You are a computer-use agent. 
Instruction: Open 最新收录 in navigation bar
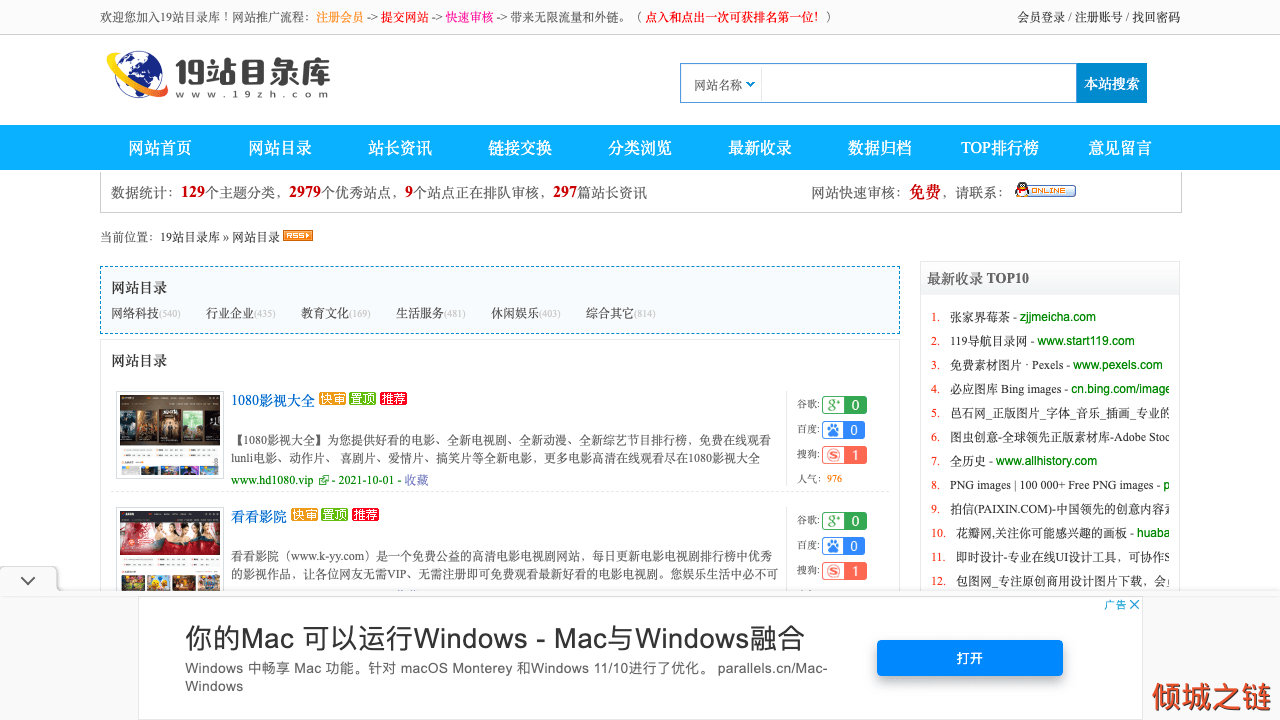pyautogui.click(x=760, y=148)
